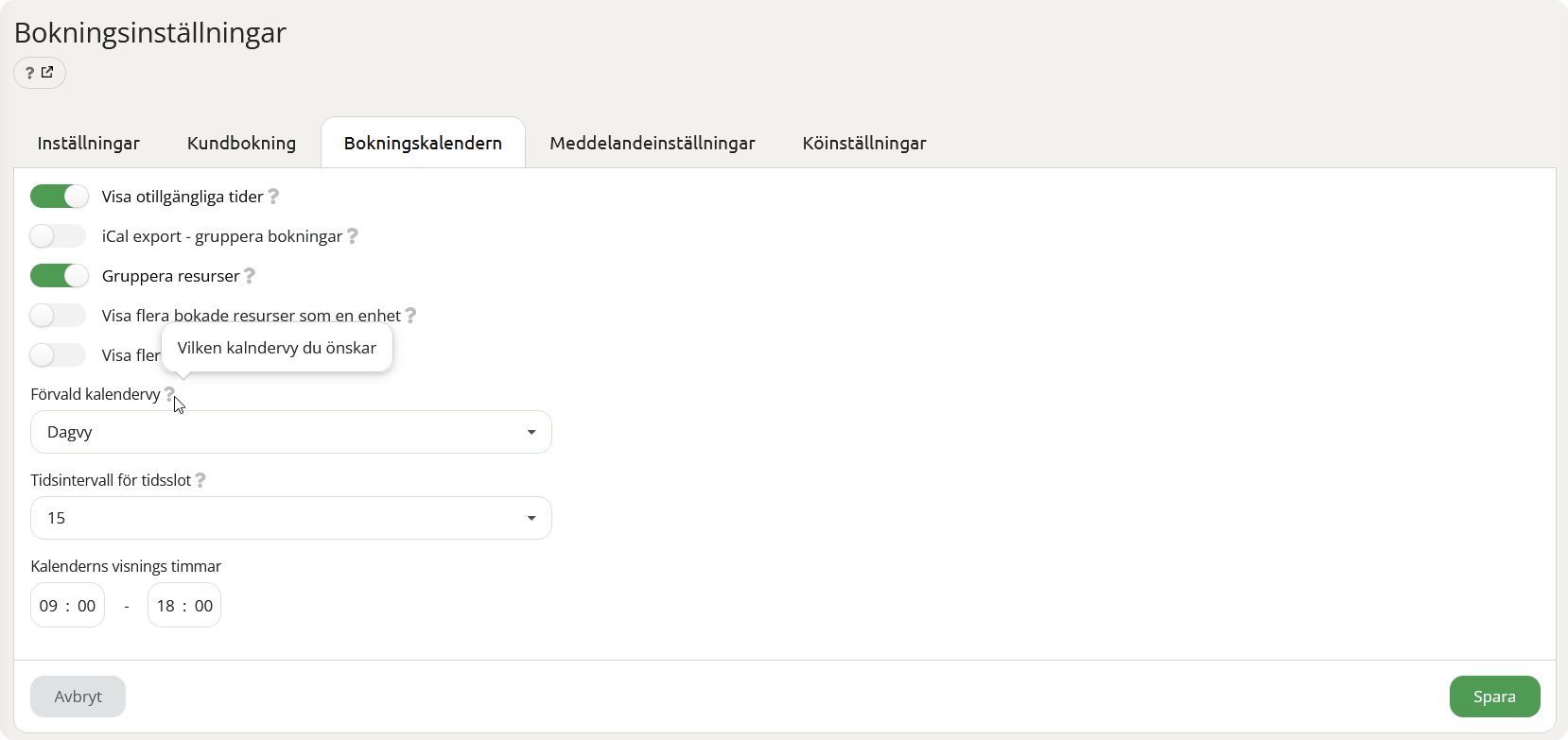This screenshot has width=1568, height=740.
Task: Toggle the switch partly hidden by the tooltip
Action: 59,354
